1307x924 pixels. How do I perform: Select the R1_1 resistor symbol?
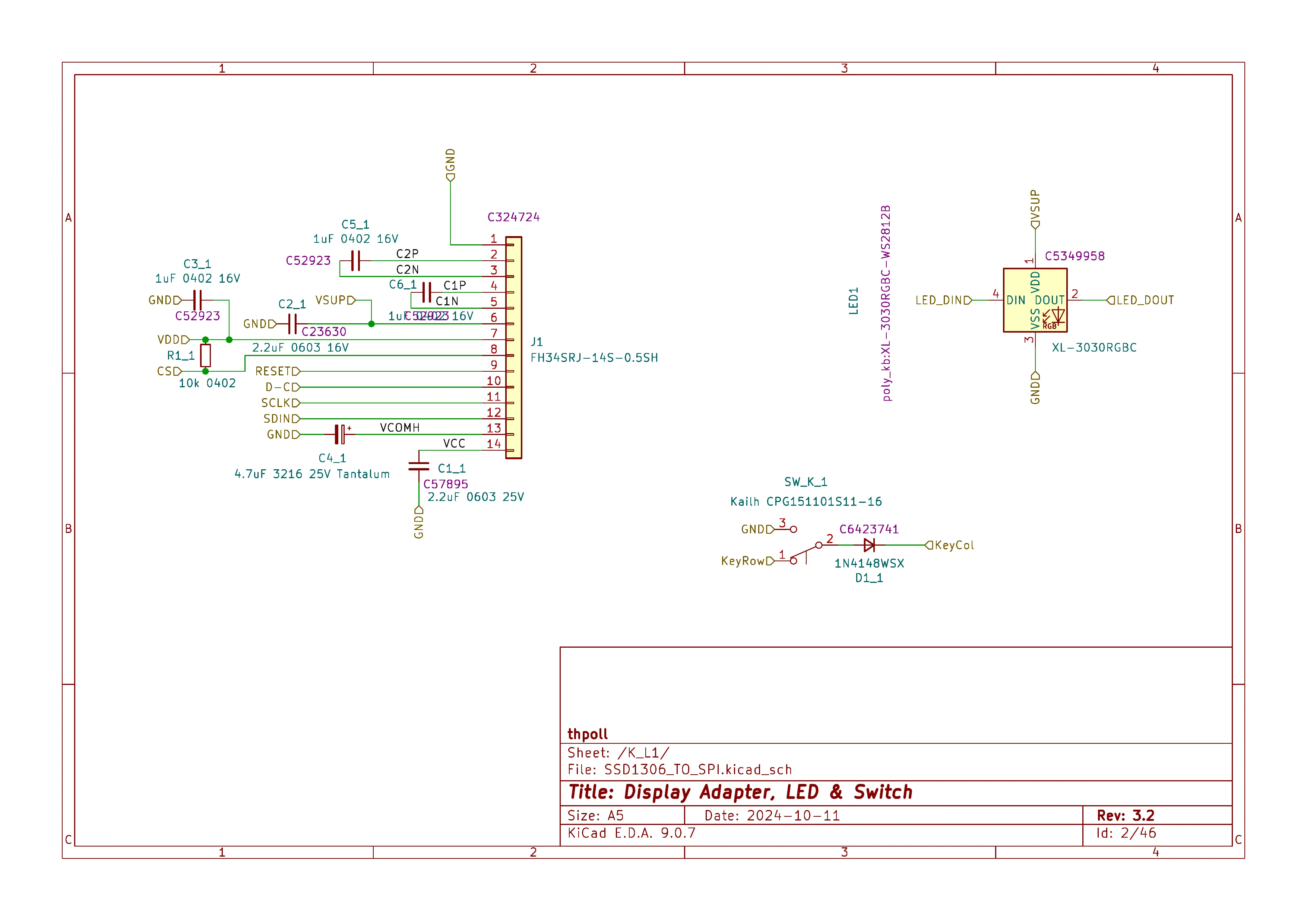coord(206,355)
